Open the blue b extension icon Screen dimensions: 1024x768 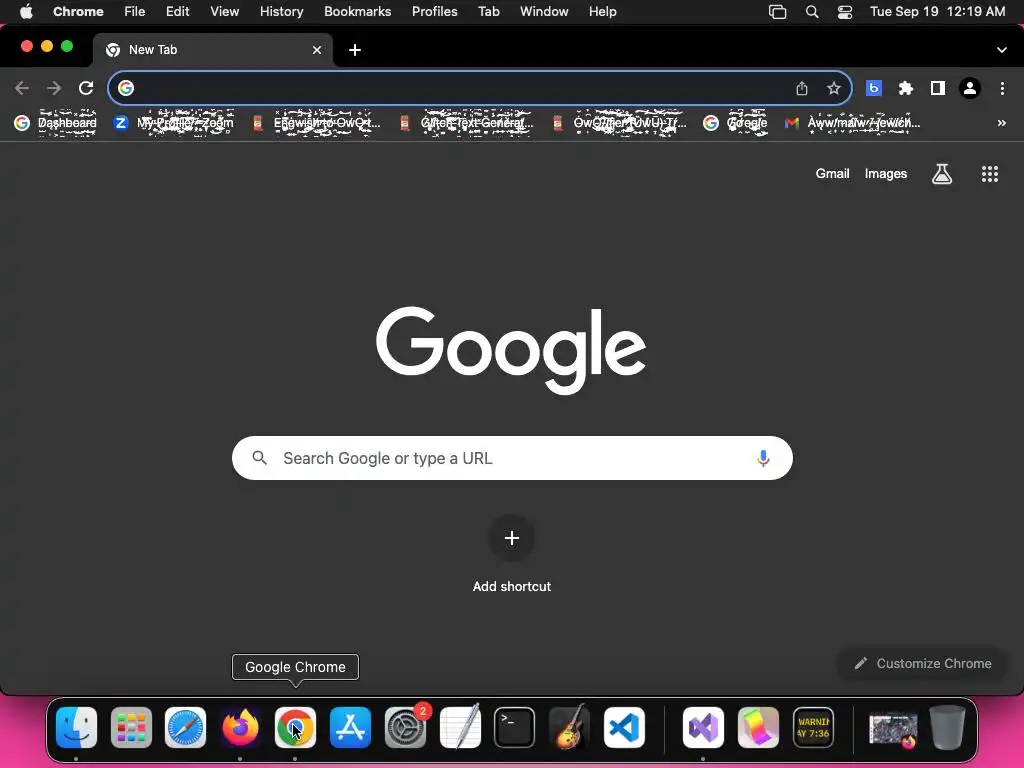click(x=874, y=88)
